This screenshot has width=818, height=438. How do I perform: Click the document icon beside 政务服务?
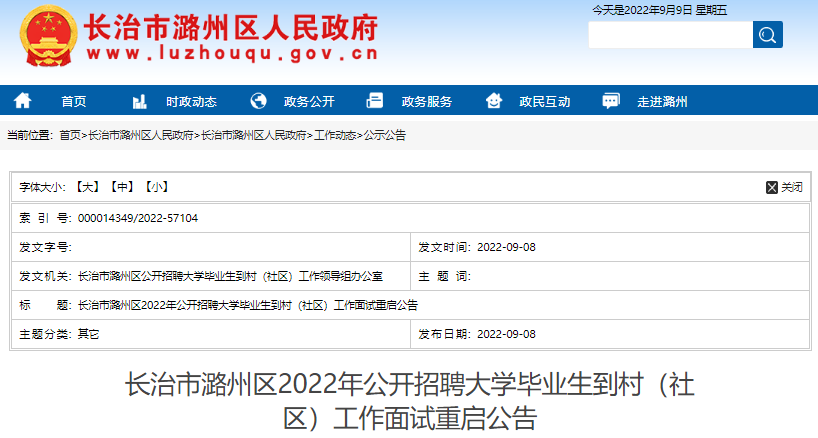[x=375, y=100]
